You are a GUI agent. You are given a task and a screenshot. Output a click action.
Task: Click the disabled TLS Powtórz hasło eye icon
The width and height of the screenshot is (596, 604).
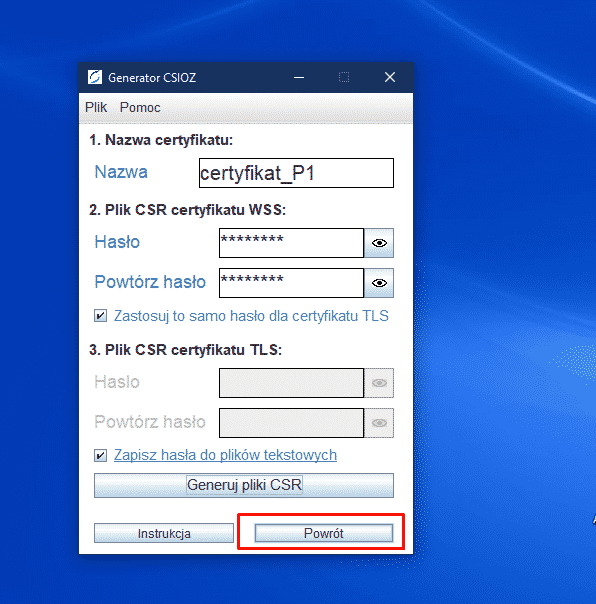(379, 423)
